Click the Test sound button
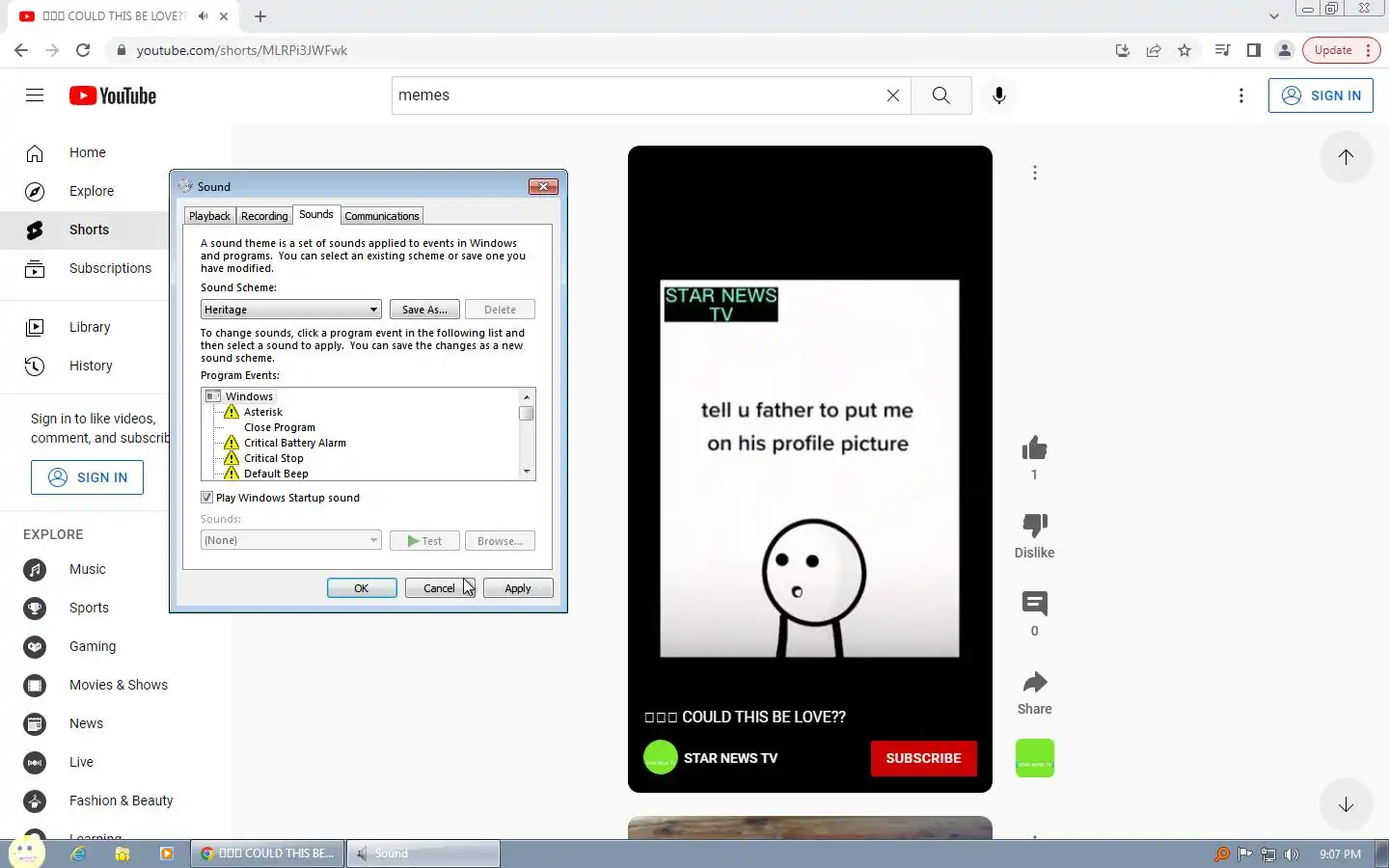The width and height of the screenshot is (1389, 868). (424, 541)
